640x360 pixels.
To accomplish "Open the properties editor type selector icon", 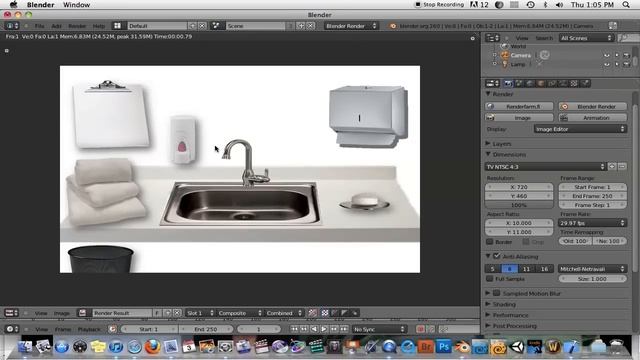I will 492,83.
